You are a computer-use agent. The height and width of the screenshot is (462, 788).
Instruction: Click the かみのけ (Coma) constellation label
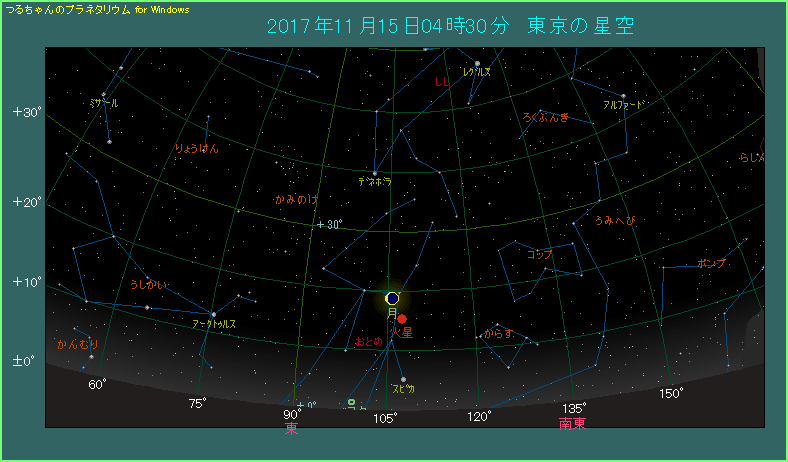point(296,200)
